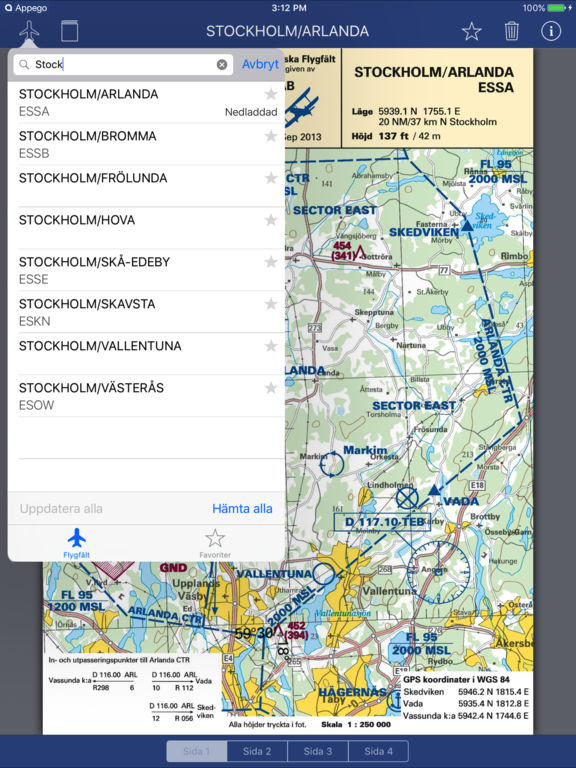Clear the search field text
The image size is (576, 768).
click(222, 65)
